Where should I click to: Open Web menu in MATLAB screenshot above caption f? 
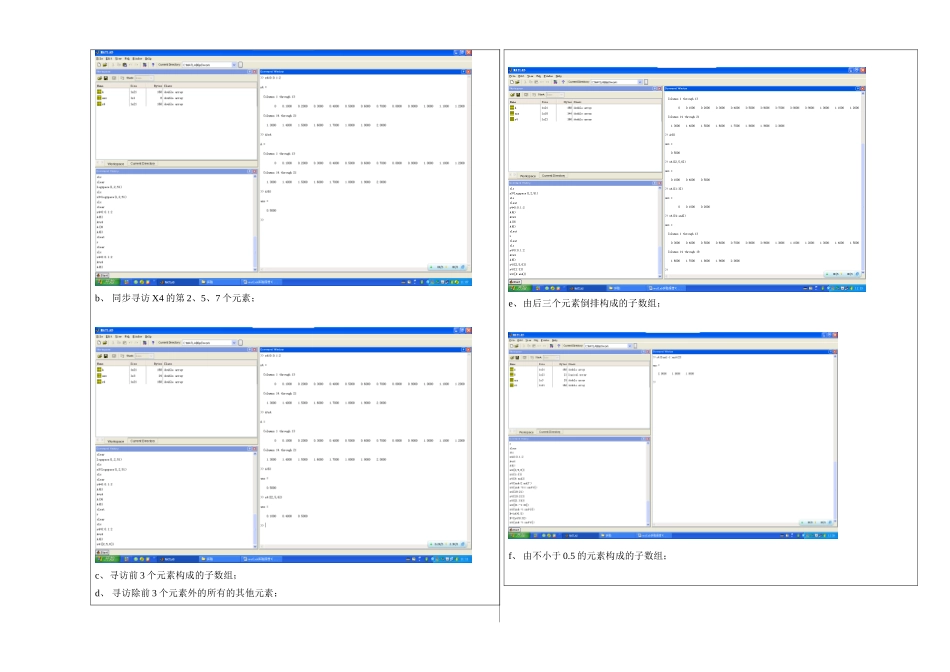536,340
